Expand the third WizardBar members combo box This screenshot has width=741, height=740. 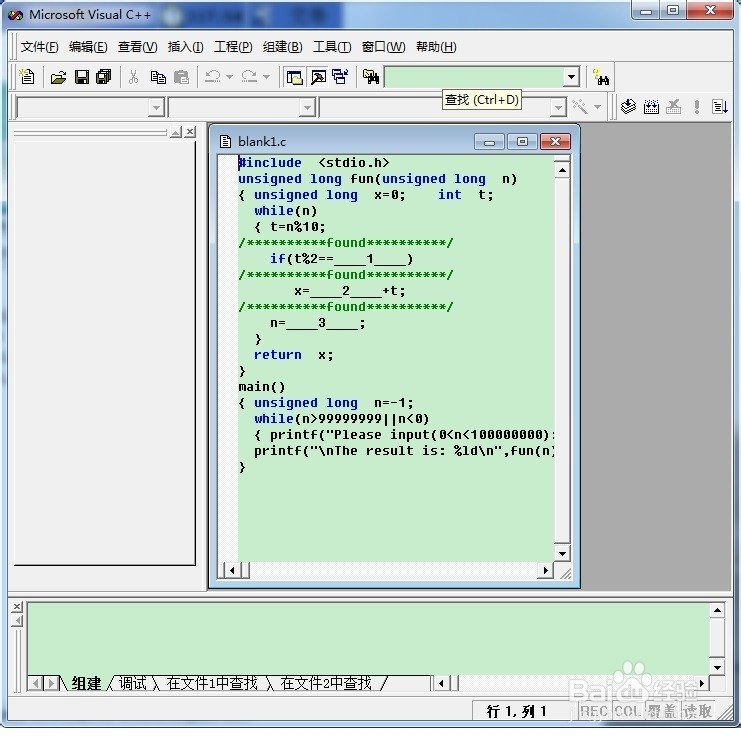[x=558, y=108]
